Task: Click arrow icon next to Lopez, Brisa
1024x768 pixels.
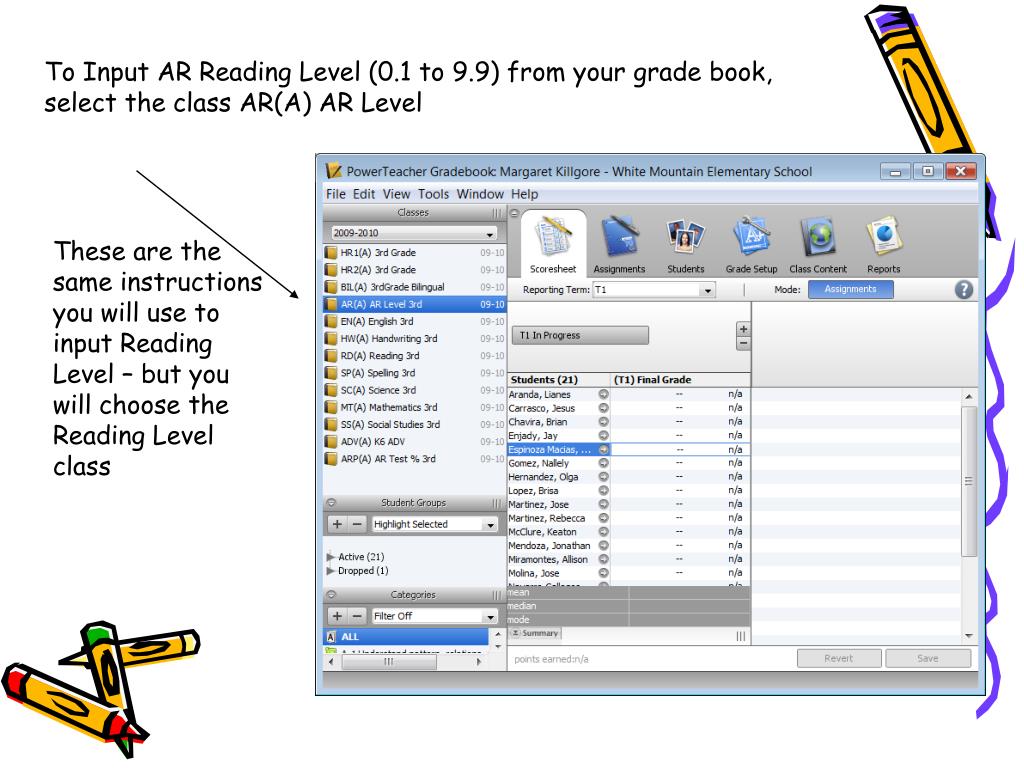Action: pyautogui.click(x=603, y=490)
